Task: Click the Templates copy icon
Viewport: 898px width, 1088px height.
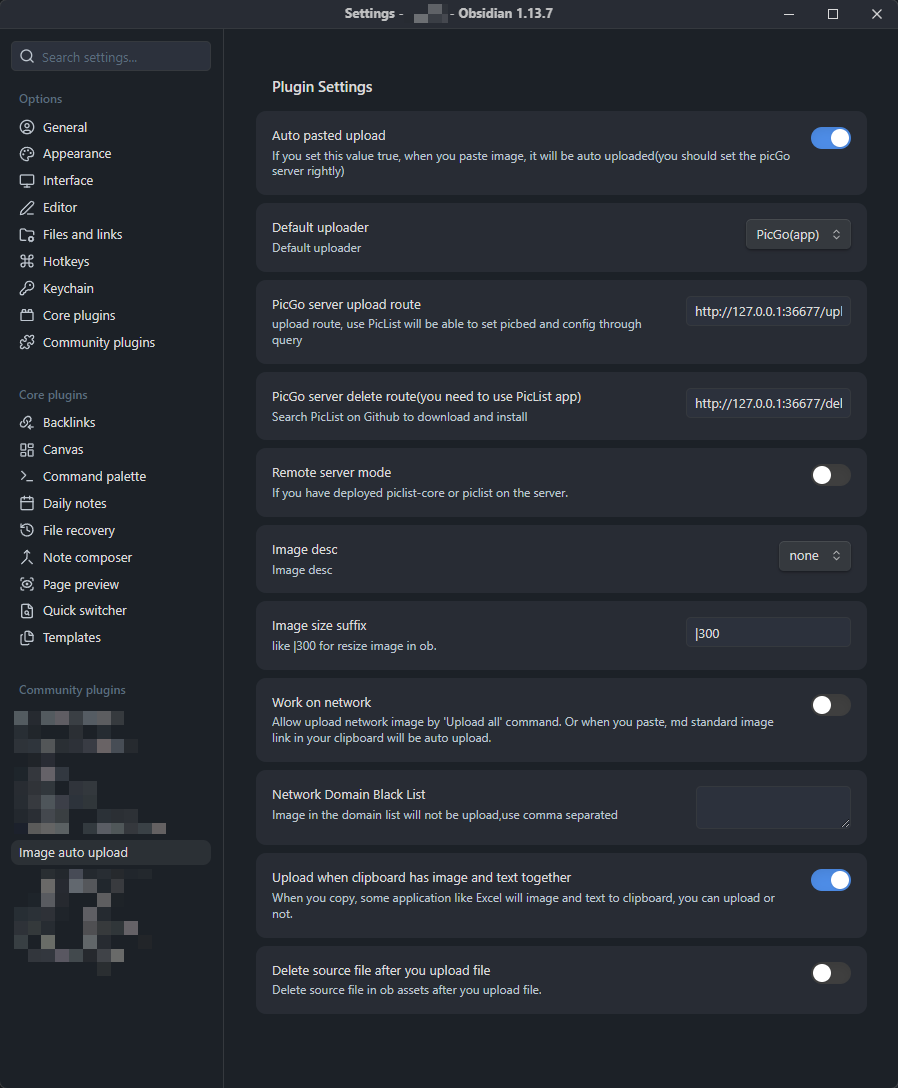Action: pos(27,638)
